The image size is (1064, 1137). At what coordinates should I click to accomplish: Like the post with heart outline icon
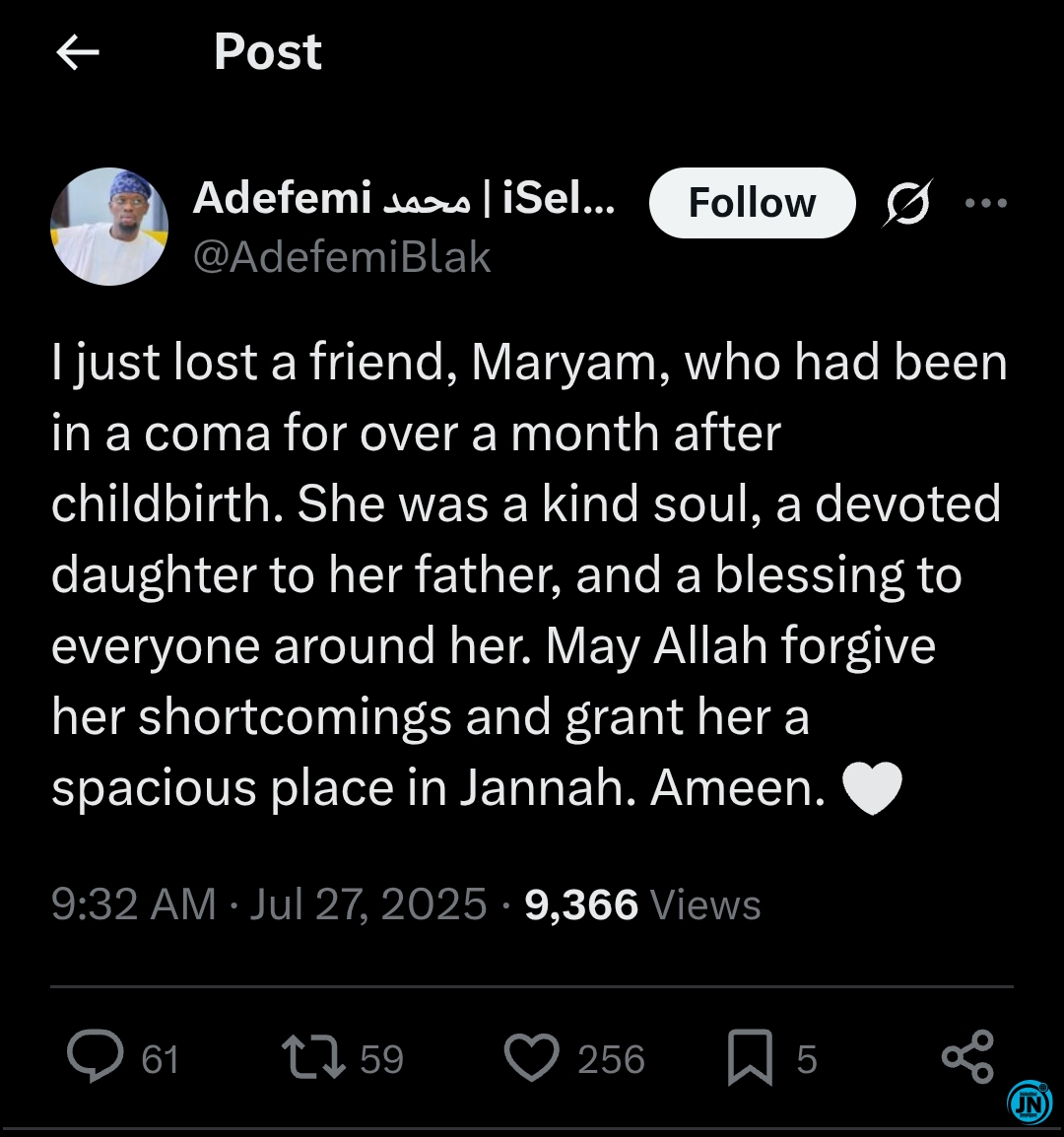click(x=532, y=1057)
